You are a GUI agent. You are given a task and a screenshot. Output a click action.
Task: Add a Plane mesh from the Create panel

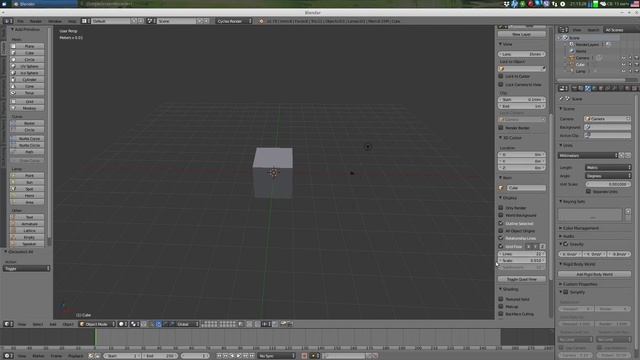(27, 46)
